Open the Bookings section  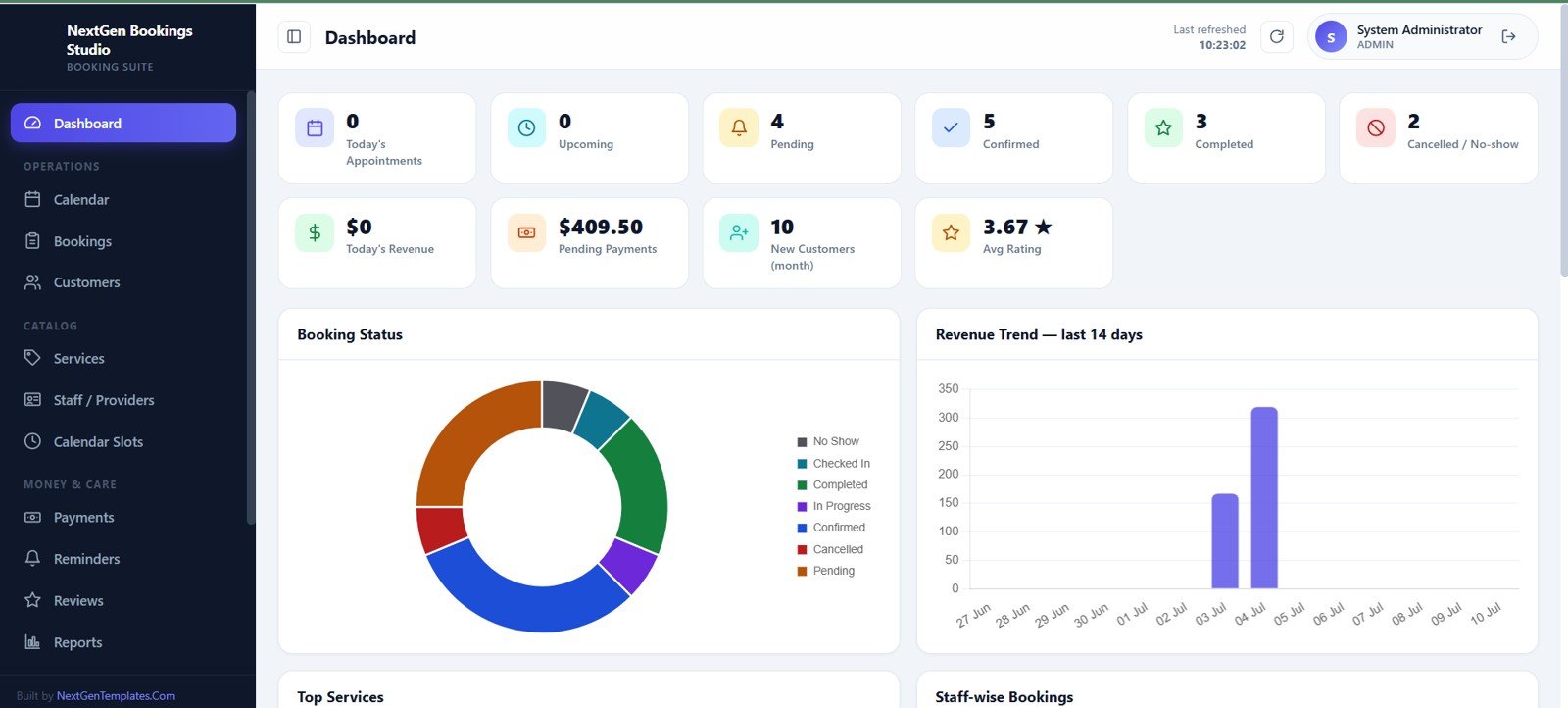(123, 241)
